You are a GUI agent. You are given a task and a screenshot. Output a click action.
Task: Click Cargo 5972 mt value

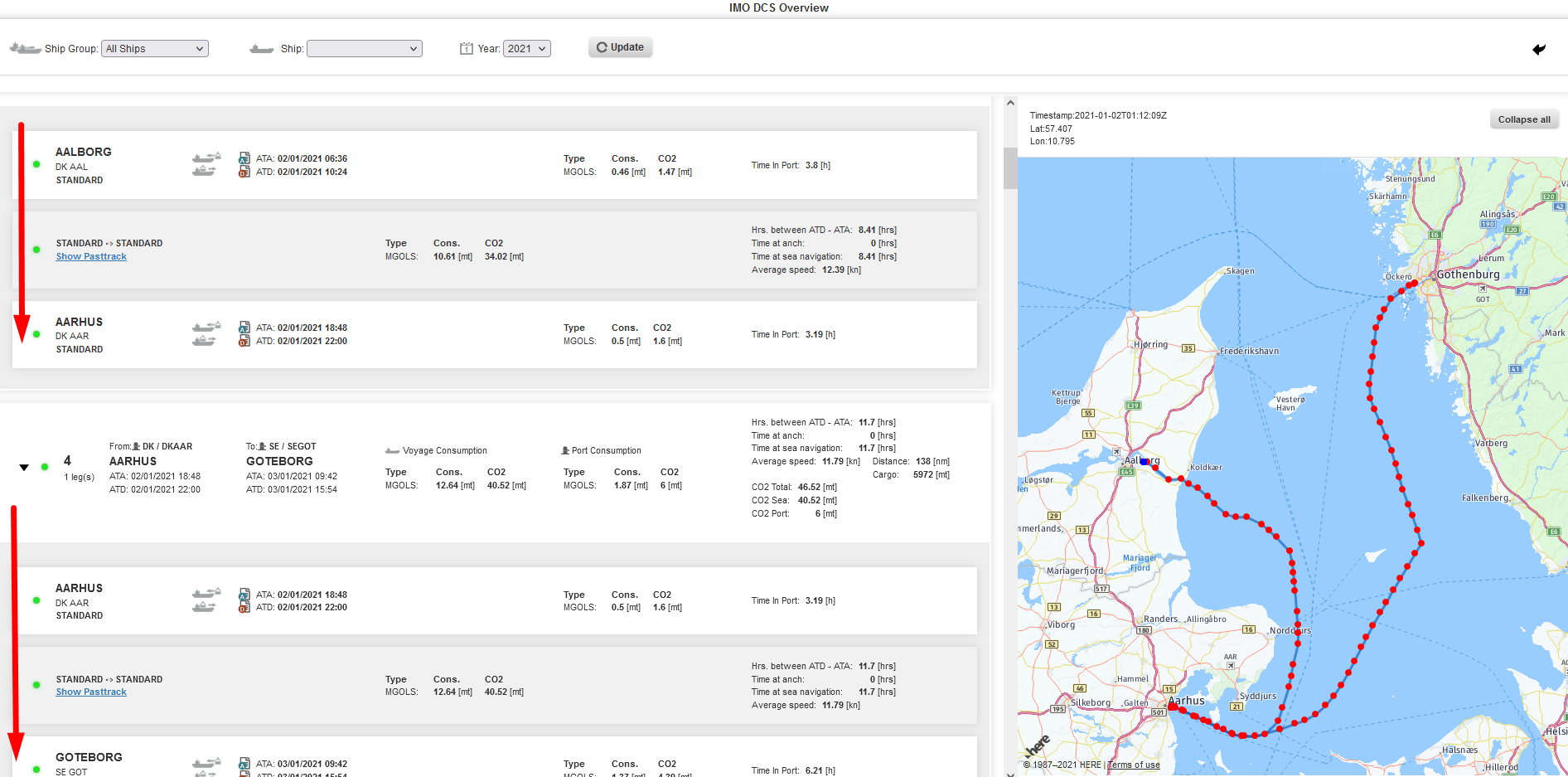[932, 474]
